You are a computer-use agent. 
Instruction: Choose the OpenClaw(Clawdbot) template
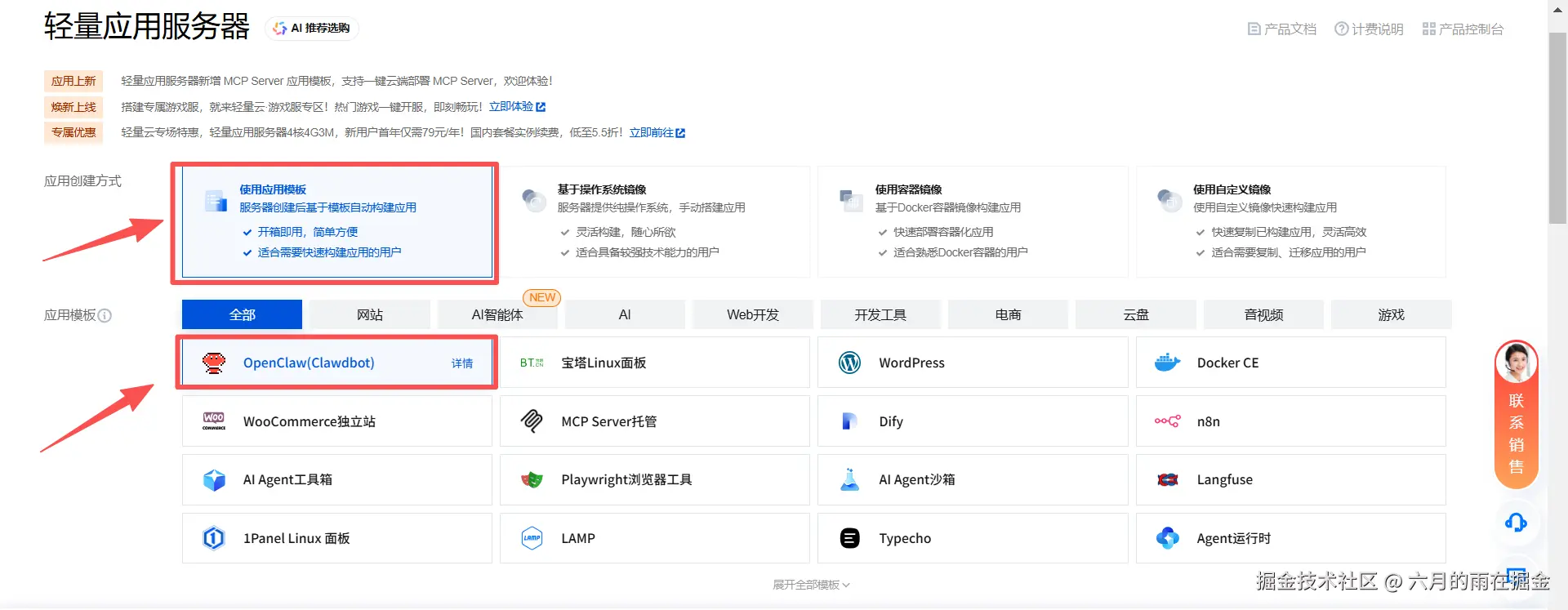point(337,363)
